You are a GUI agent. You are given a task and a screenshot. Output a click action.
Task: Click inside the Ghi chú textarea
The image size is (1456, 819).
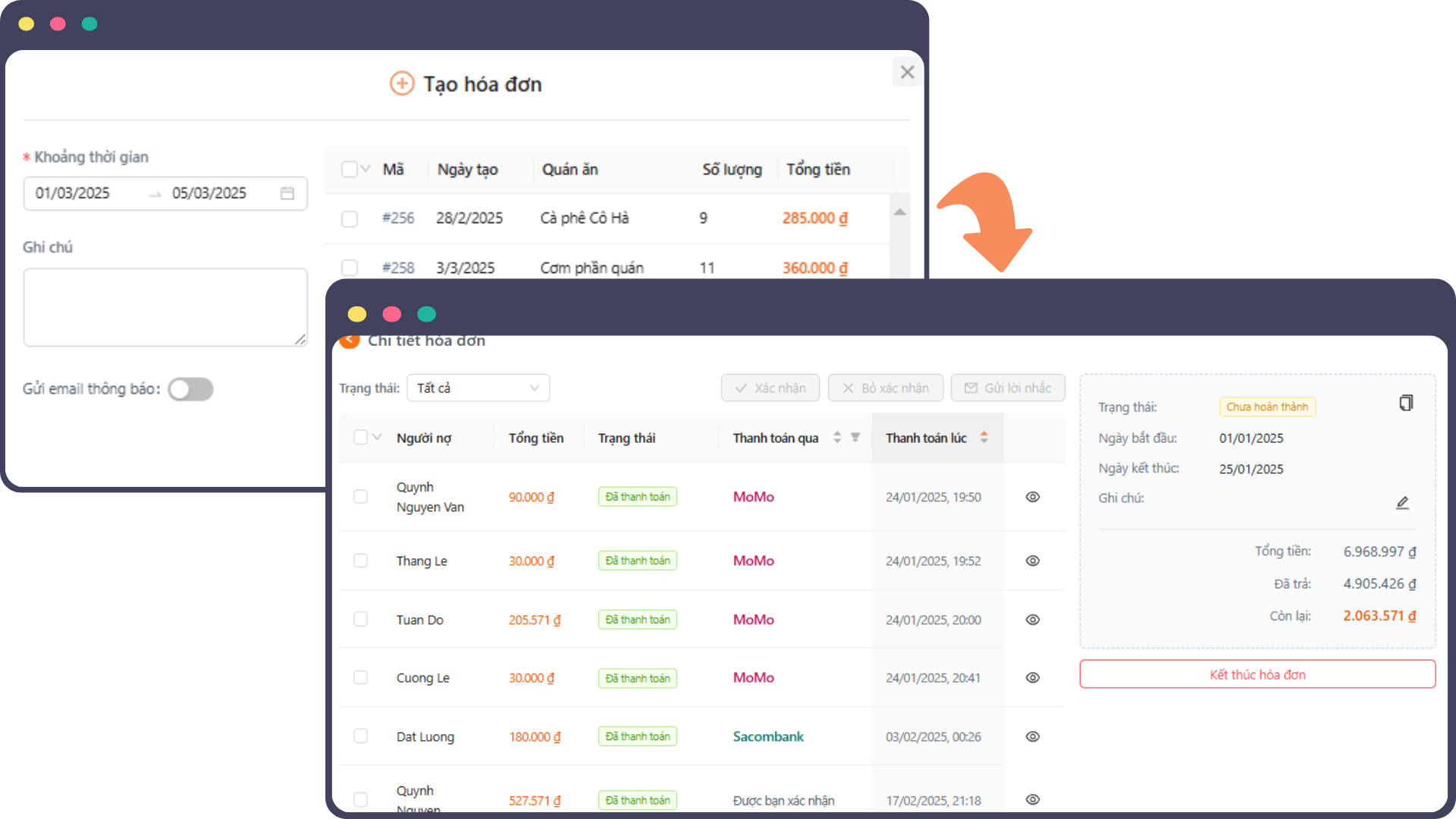(x=165, y=307)
